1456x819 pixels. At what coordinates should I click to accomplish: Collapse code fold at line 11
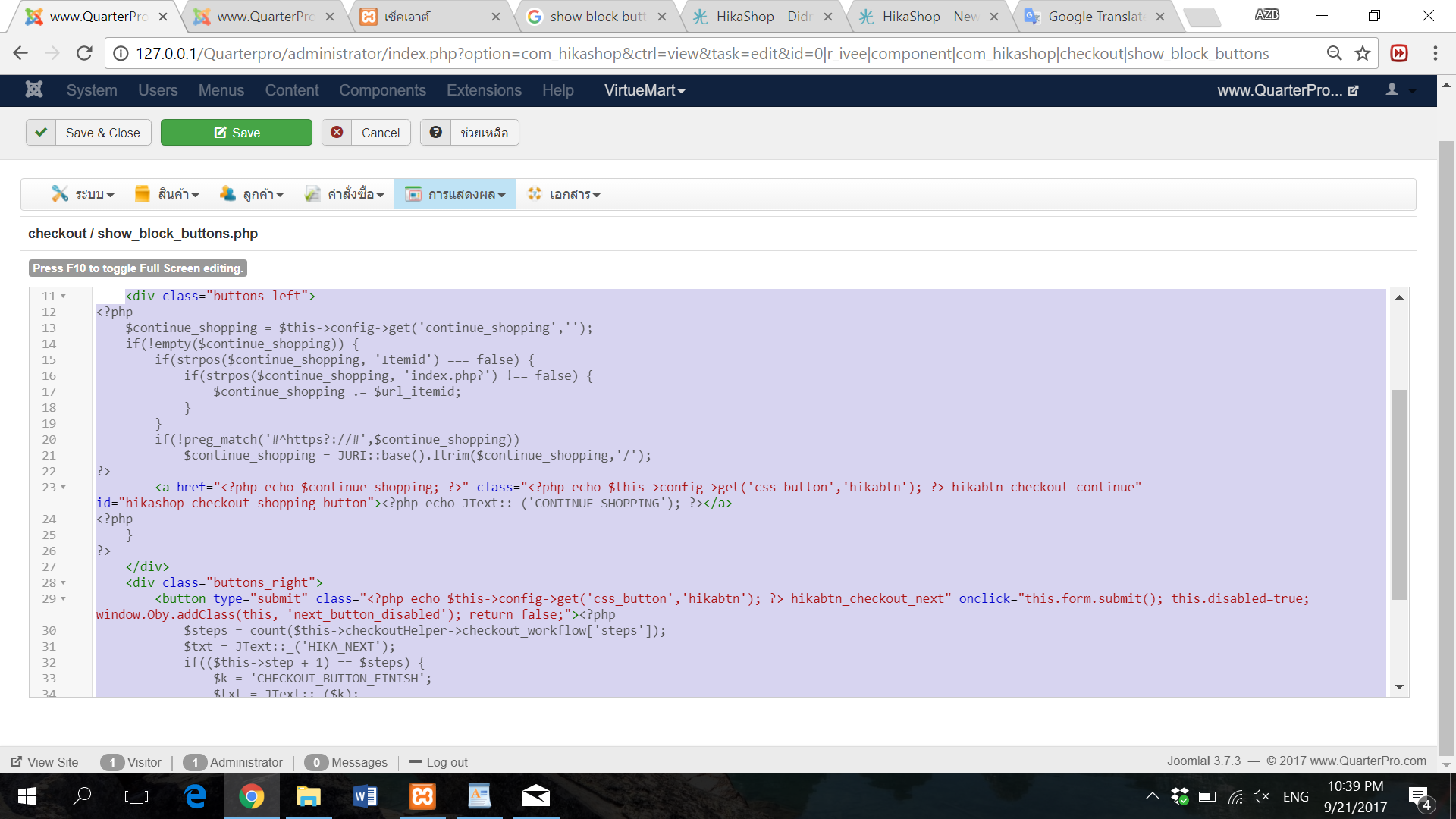coord(64,297)
